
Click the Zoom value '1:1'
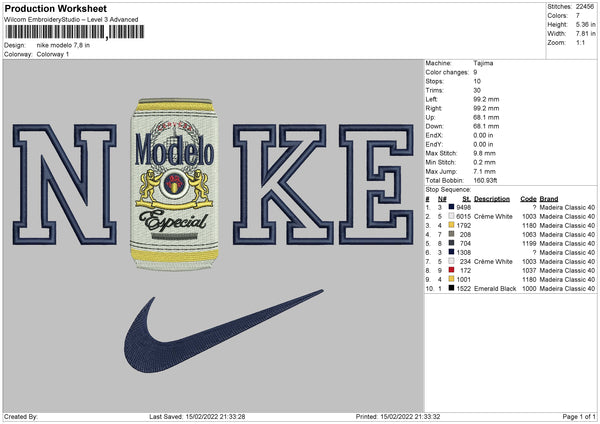coord(580,43)
